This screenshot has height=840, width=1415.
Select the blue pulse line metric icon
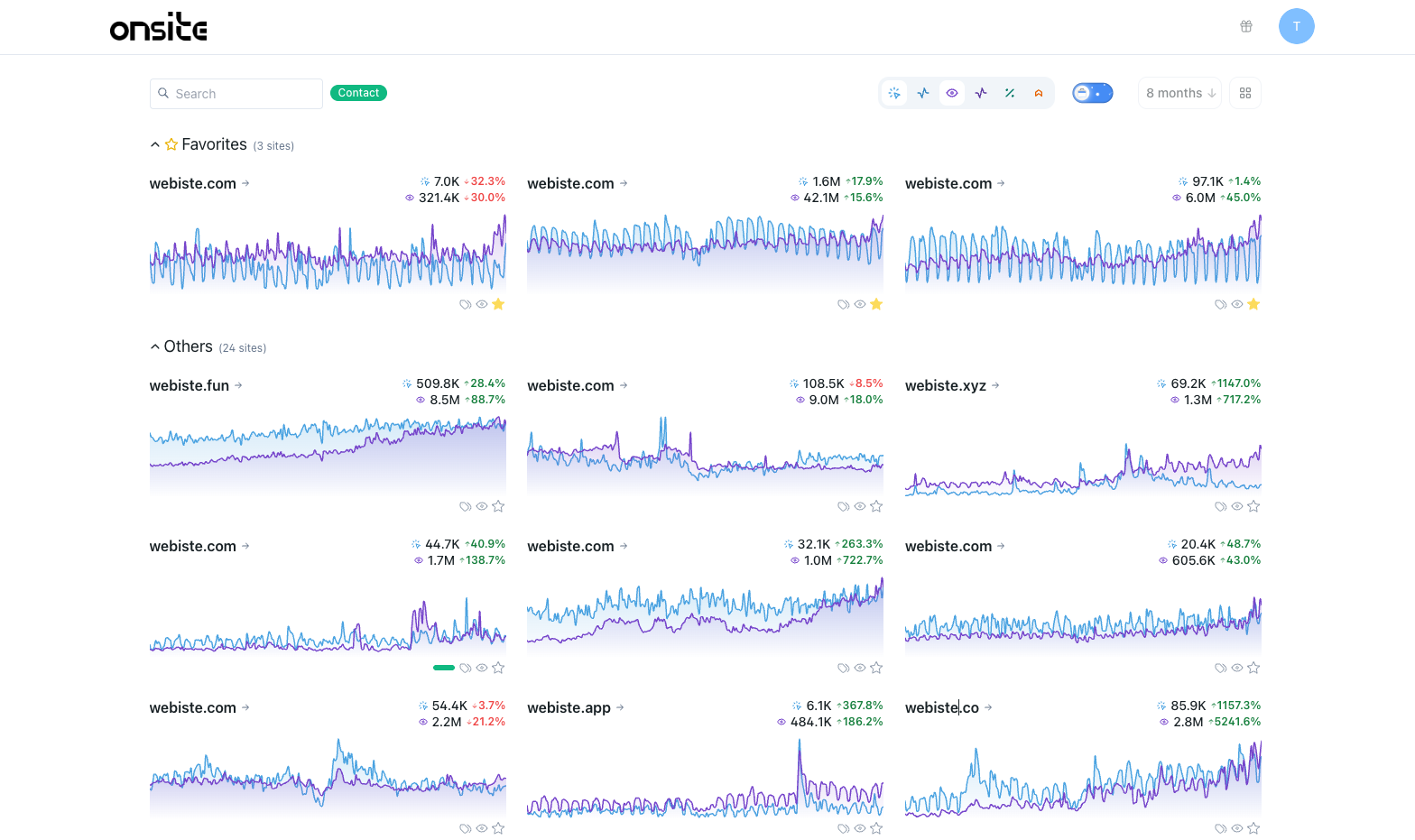[923, 93]
